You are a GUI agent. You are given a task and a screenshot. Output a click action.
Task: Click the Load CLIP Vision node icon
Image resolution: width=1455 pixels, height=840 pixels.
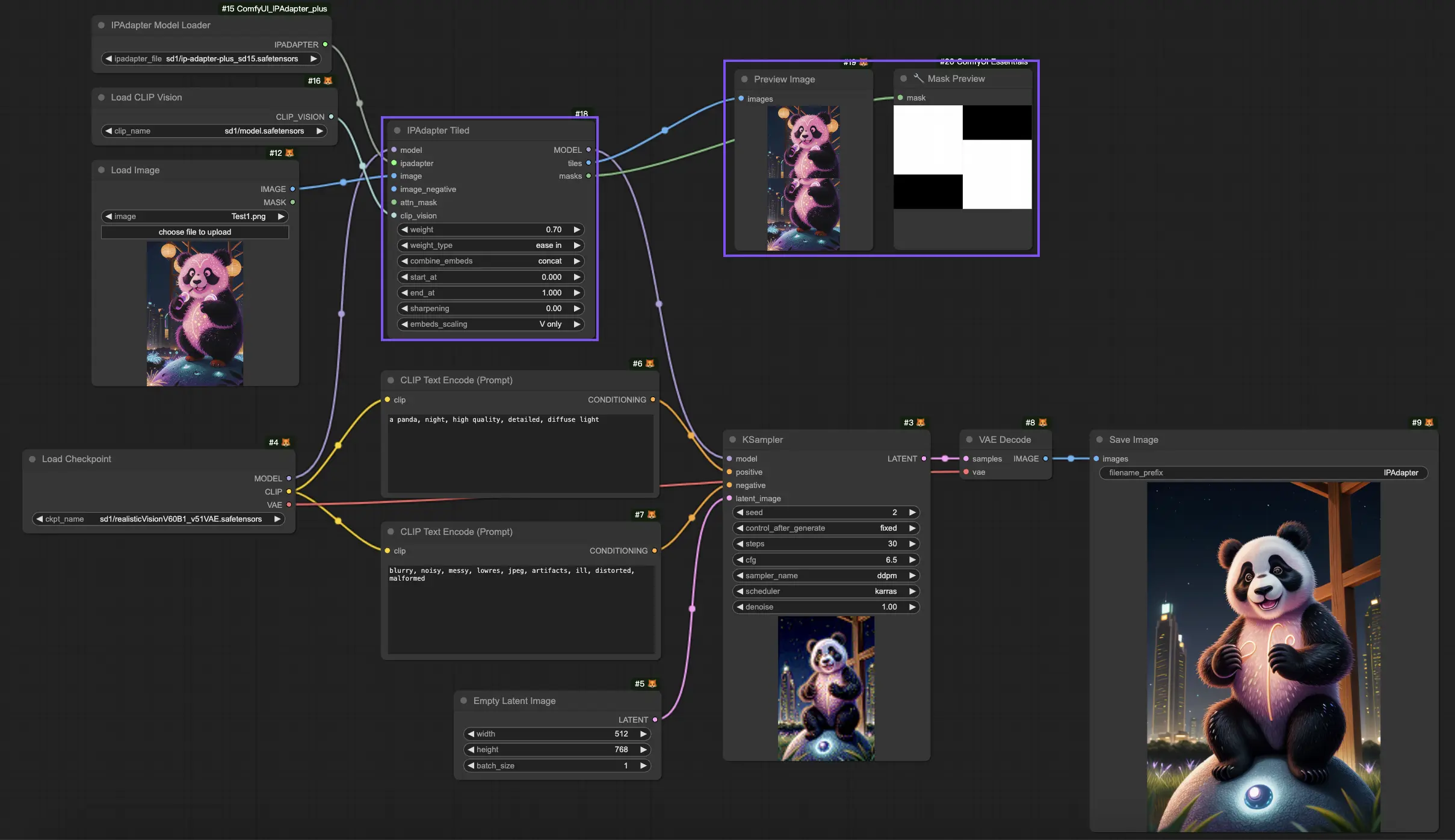point(99,98)
